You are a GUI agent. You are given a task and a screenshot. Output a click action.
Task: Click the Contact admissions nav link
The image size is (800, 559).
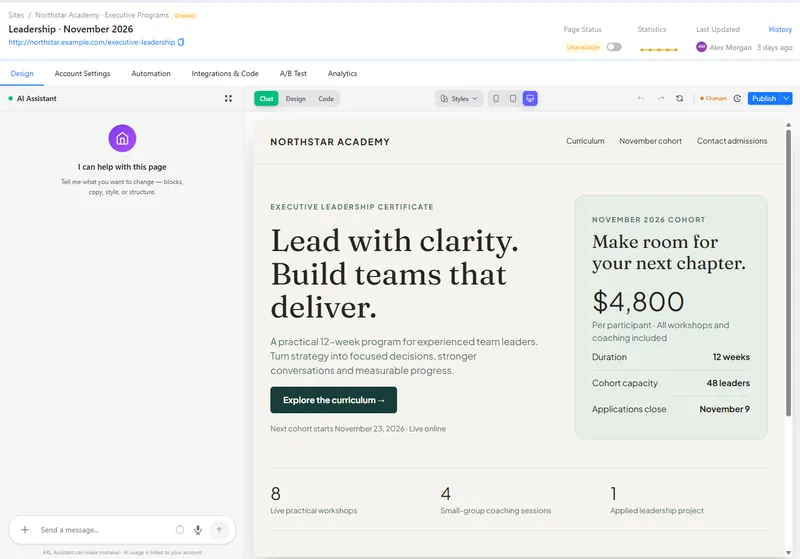(732, 141)
